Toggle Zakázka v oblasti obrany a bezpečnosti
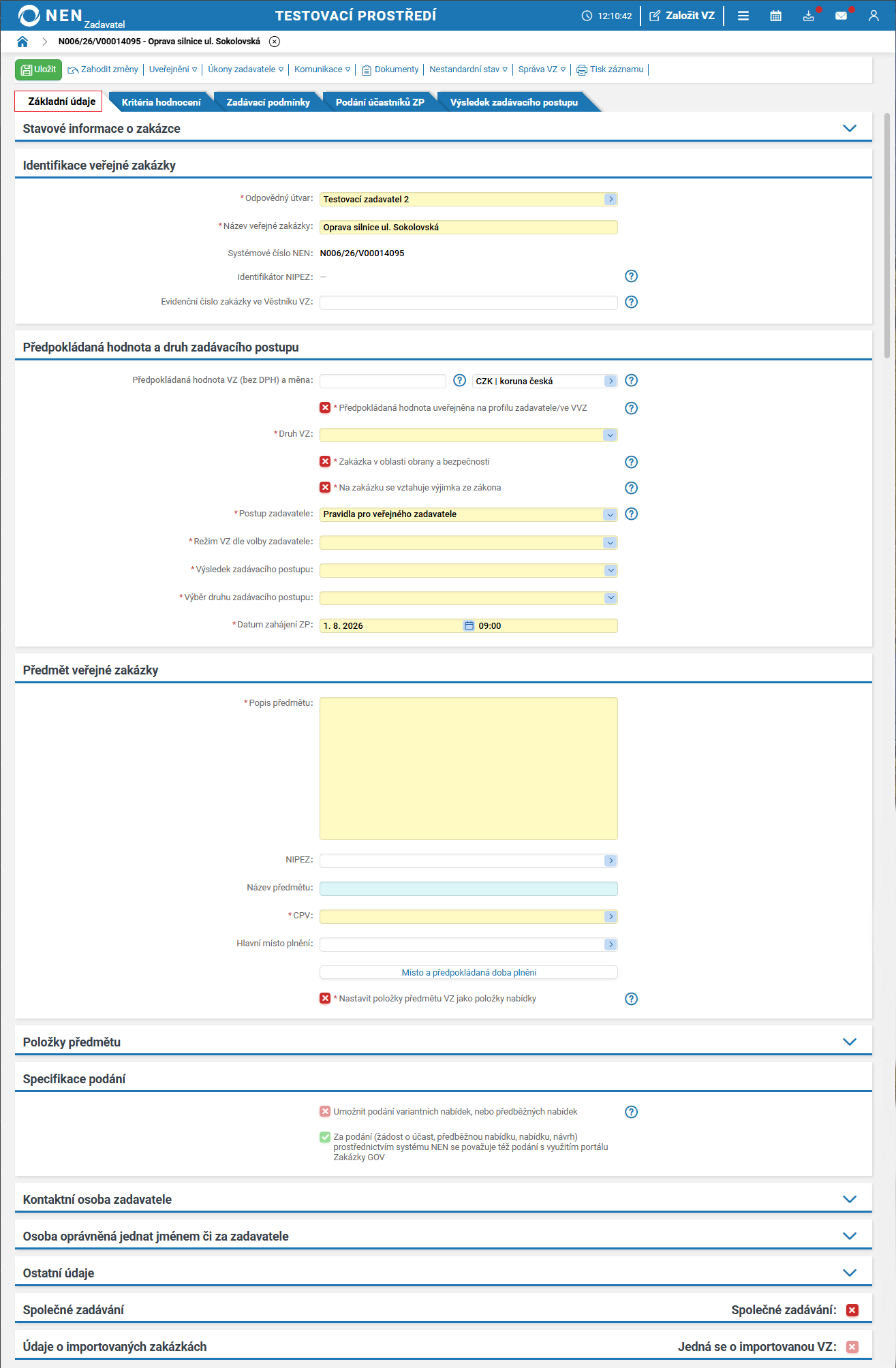896x1368 pixels. tap(325, 461)
